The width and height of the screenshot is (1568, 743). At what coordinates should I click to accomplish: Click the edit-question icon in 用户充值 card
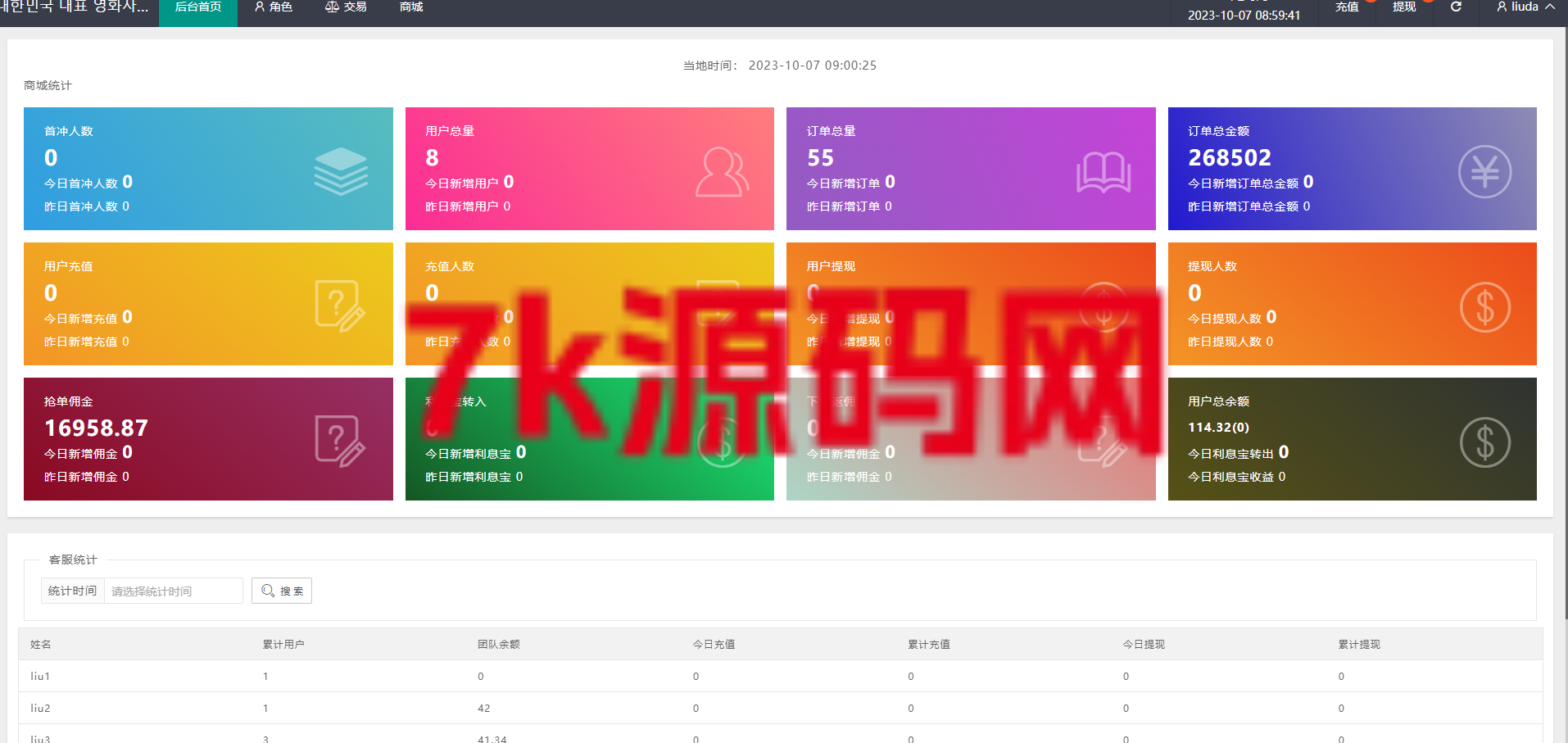[340, 306]
